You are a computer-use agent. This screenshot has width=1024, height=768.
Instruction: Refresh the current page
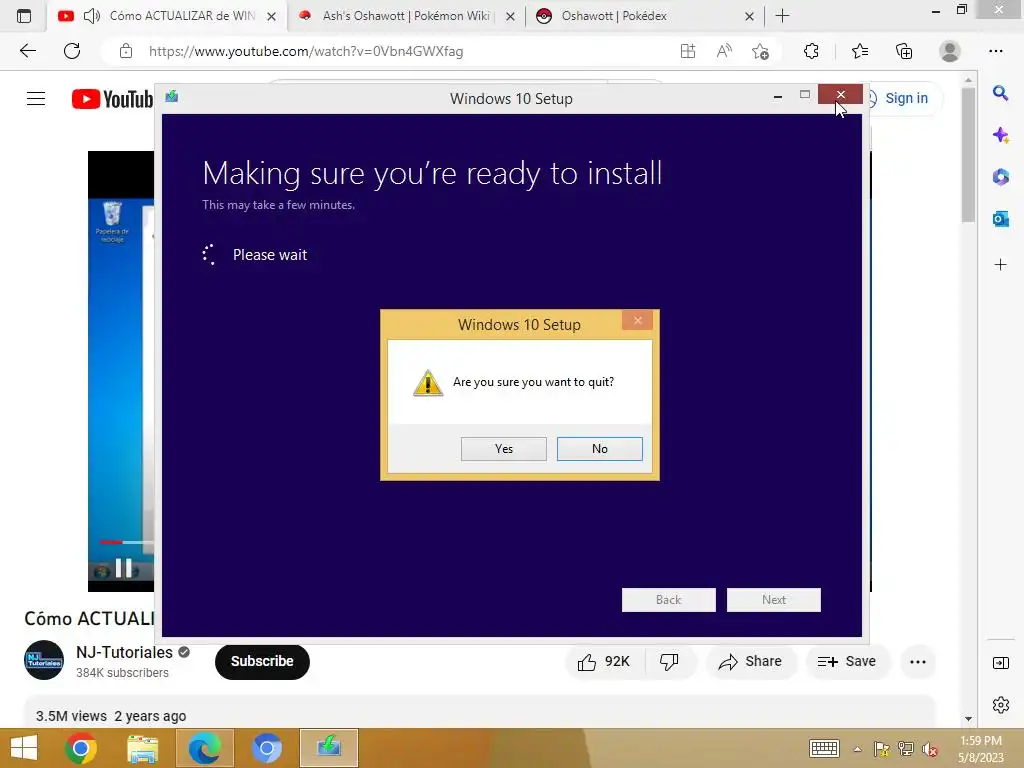point(72,51)
